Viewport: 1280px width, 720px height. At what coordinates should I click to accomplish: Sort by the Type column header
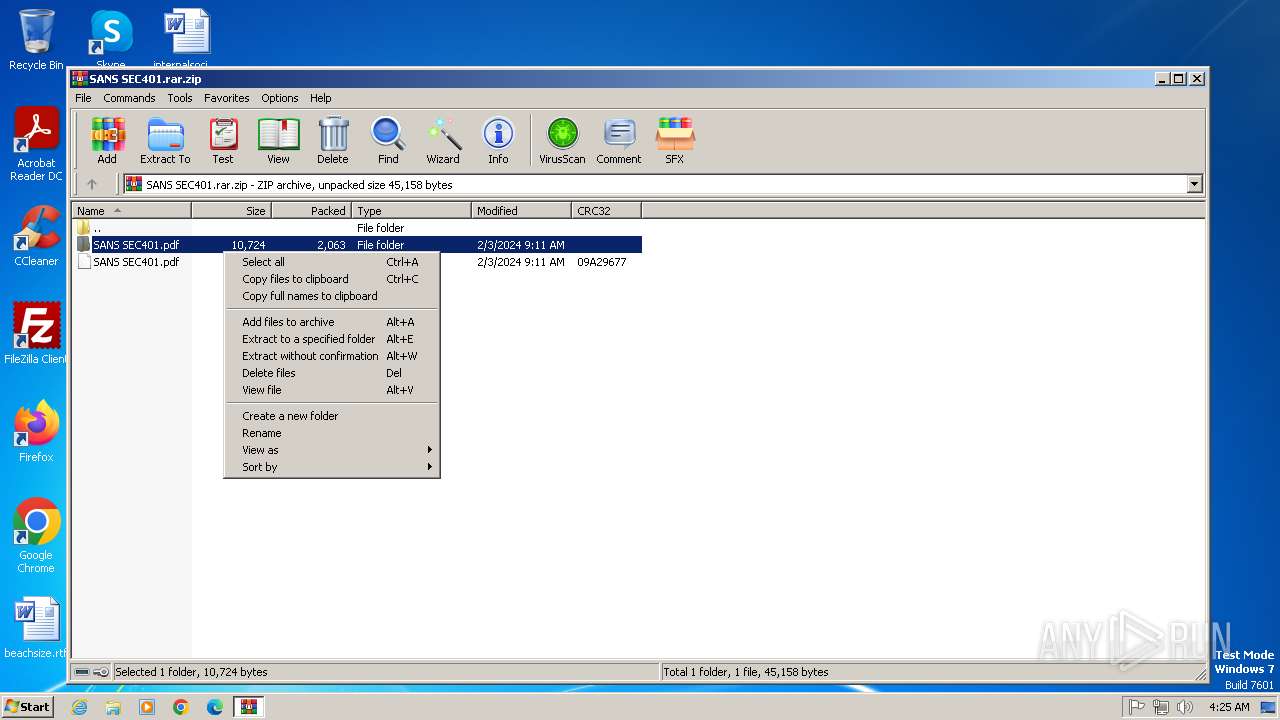(x=411, y=211)
